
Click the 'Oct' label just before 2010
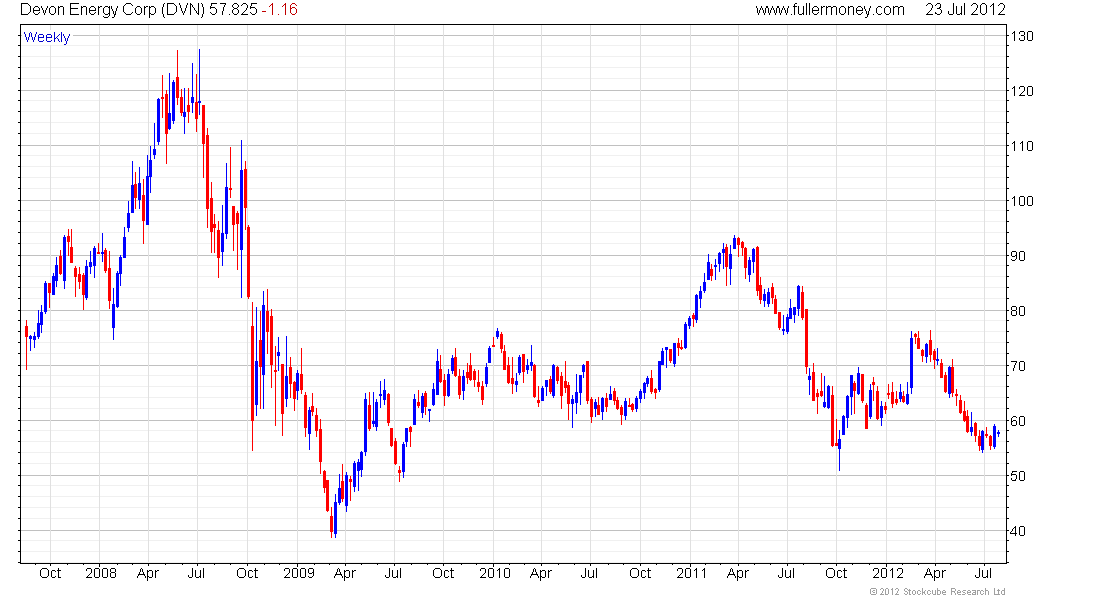coord(443,573)
